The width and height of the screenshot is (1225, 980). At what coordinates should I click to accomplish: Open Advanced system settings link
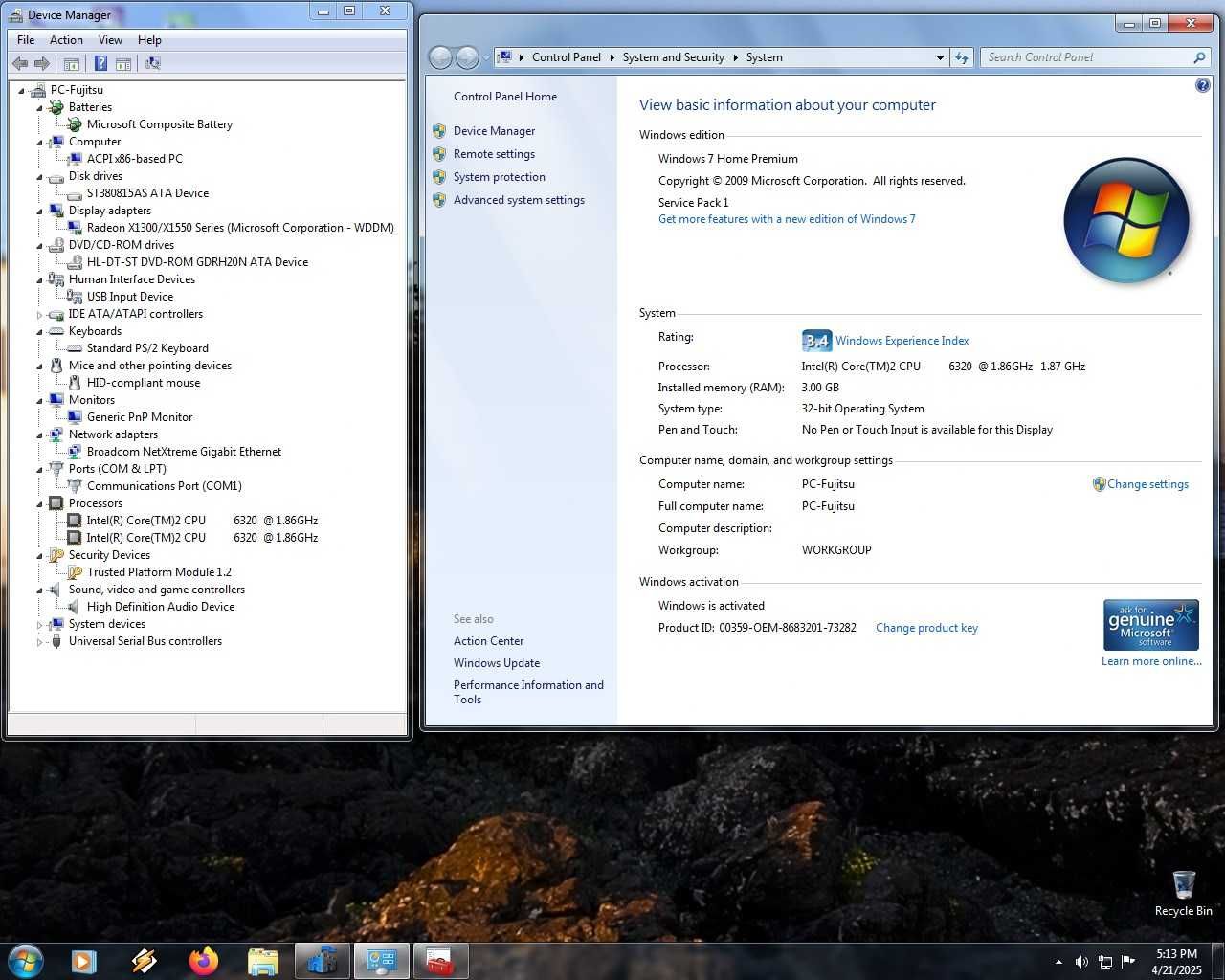pos(519,200)
